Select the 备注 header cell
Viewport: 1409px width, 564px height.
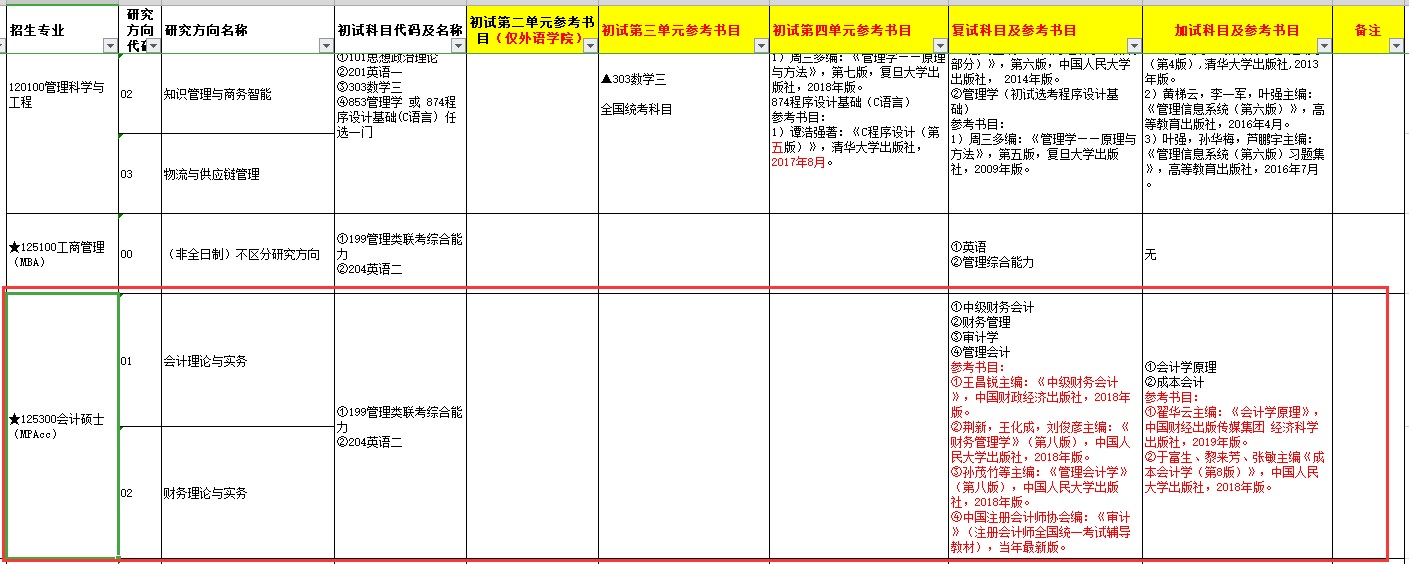coord(1368,30)
